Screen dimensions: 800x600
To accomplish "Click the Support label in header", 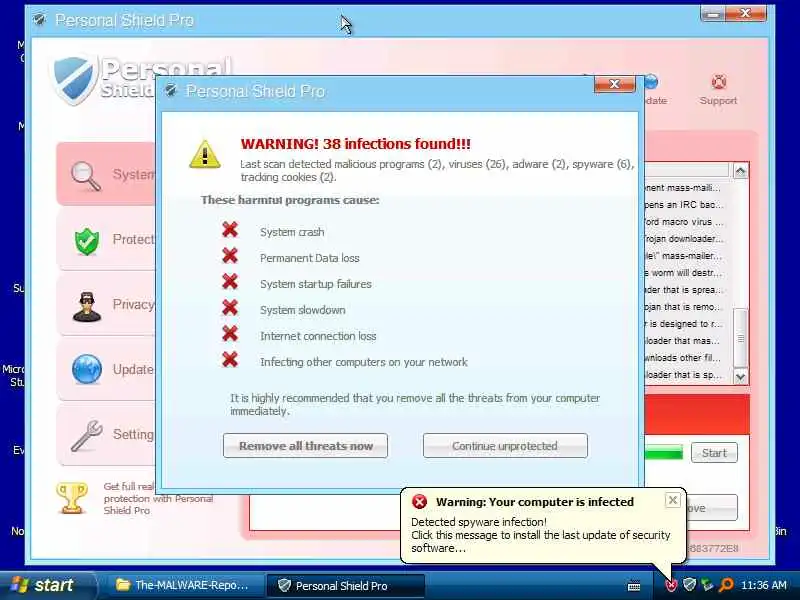I will click(718, 101).
